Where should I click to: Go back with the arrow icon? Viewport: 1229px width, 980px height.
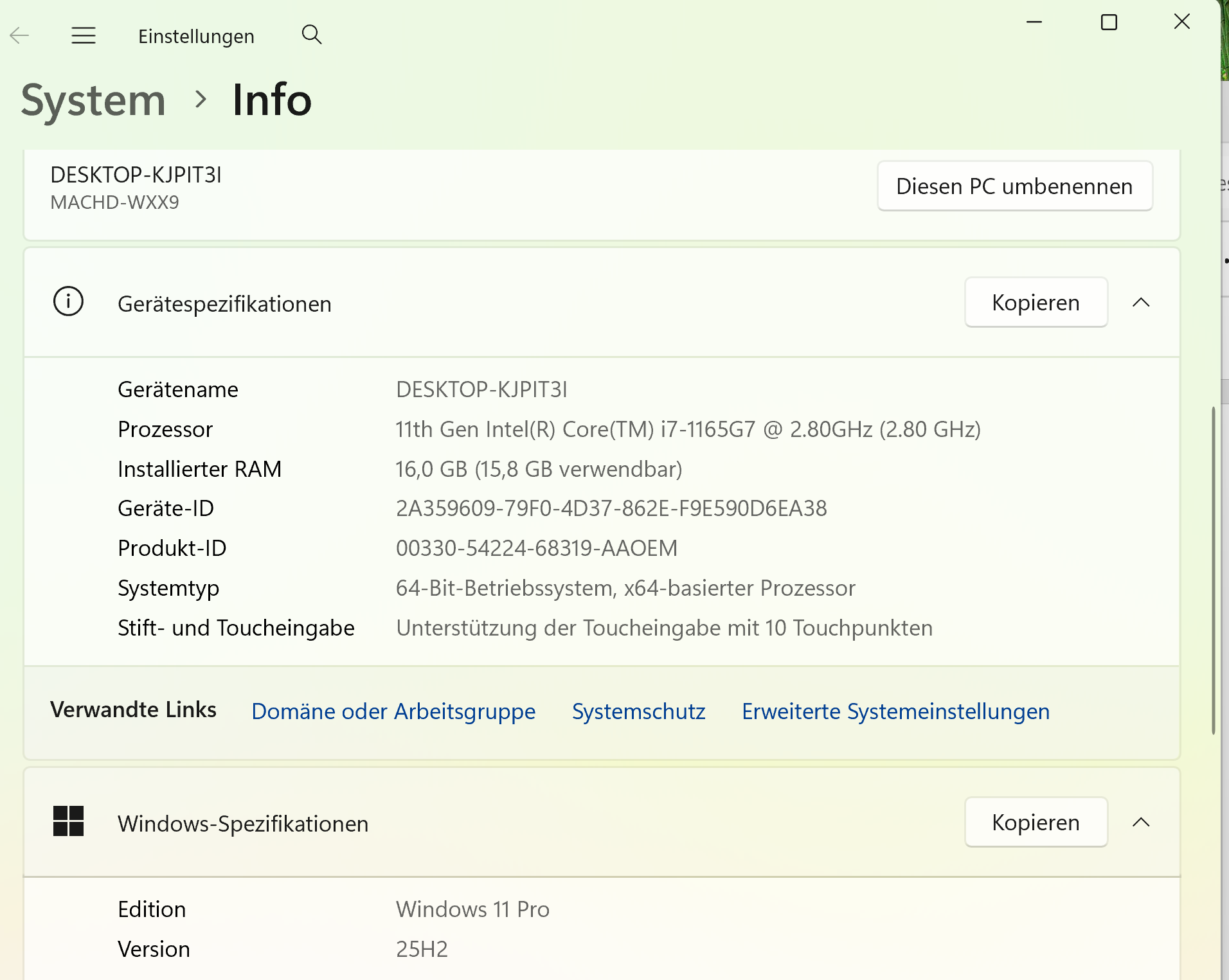20,35
